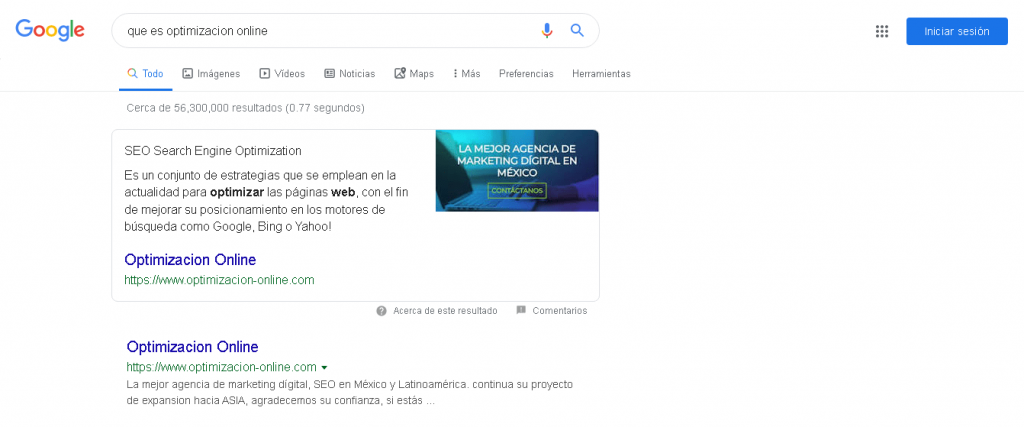This screenshot has height=427, width=1024.
Task: Click the snippet paragraph starting 'Es un conjunto de estrategias'
Action: [x=265, y=201]
